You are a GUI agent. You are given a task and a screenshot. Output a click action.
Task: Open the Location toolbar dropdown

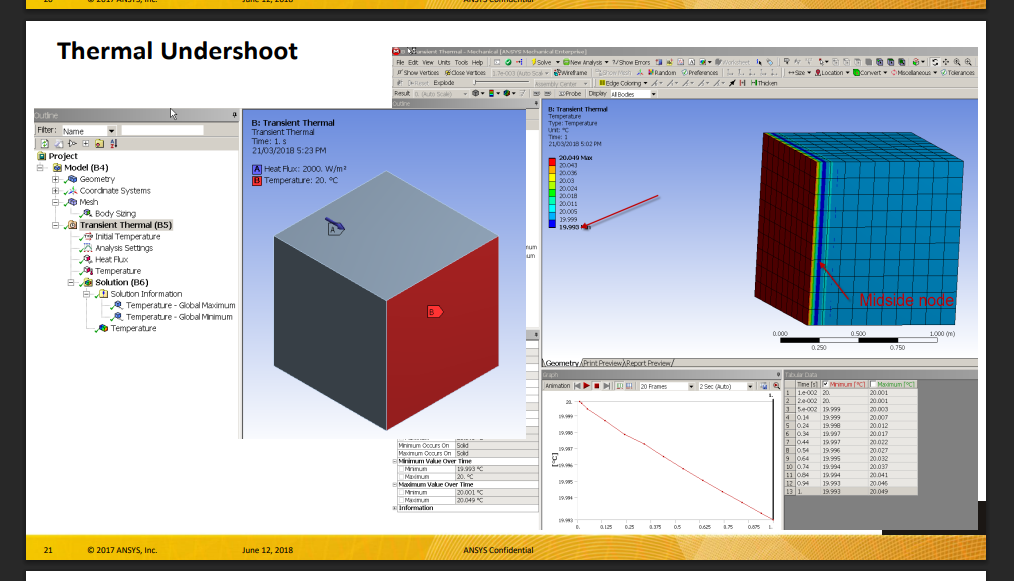coord(832,73)
